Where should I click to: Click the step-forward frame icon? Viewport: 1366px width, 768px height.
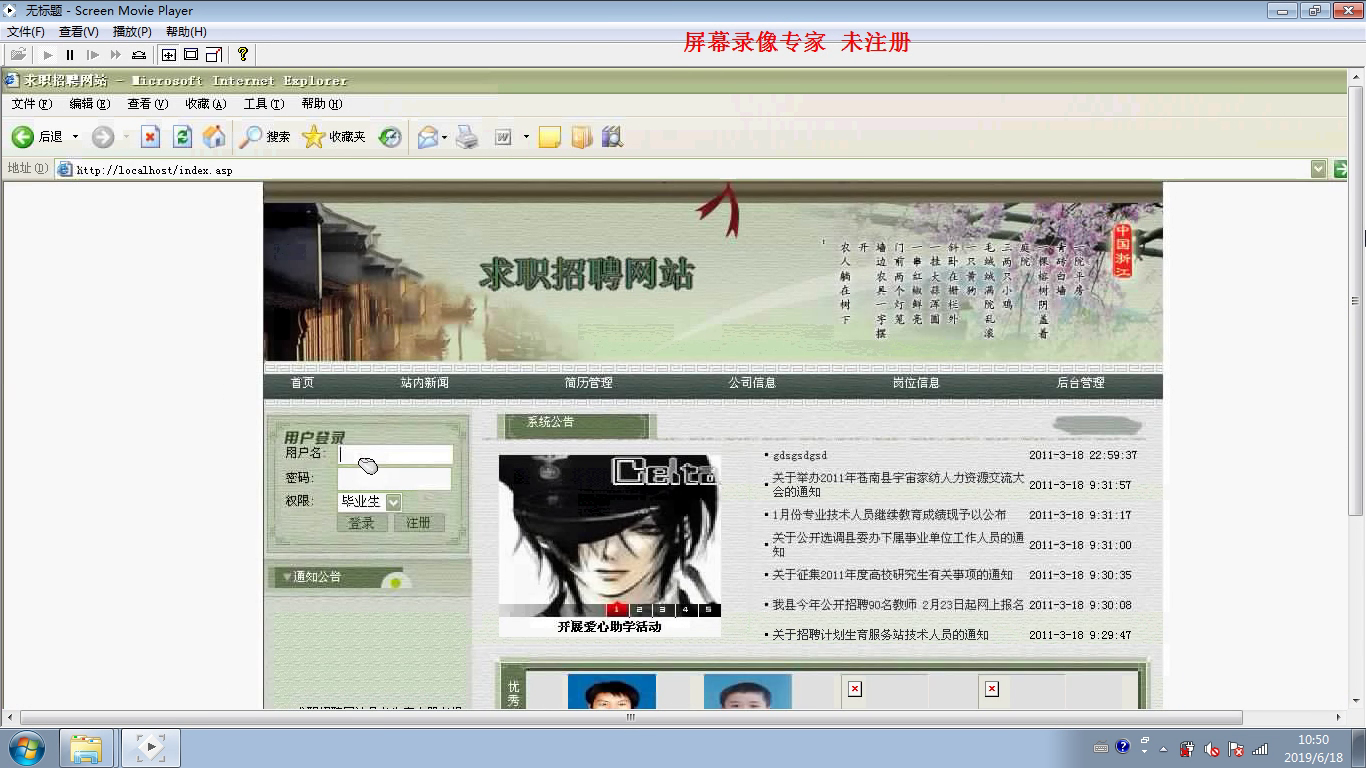pos(93,55)
